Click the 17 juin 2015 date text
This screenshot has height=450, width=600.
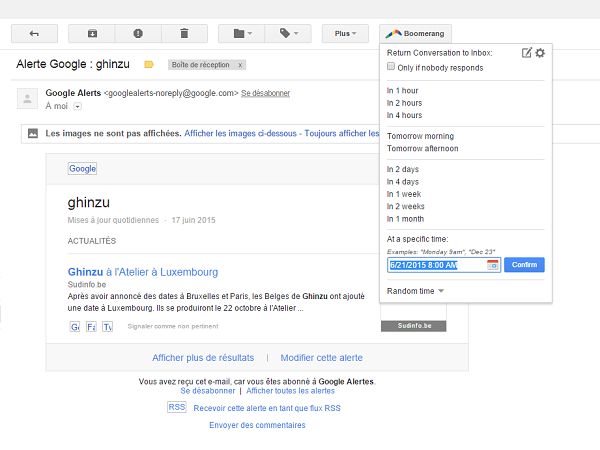[x=193, y=220]
